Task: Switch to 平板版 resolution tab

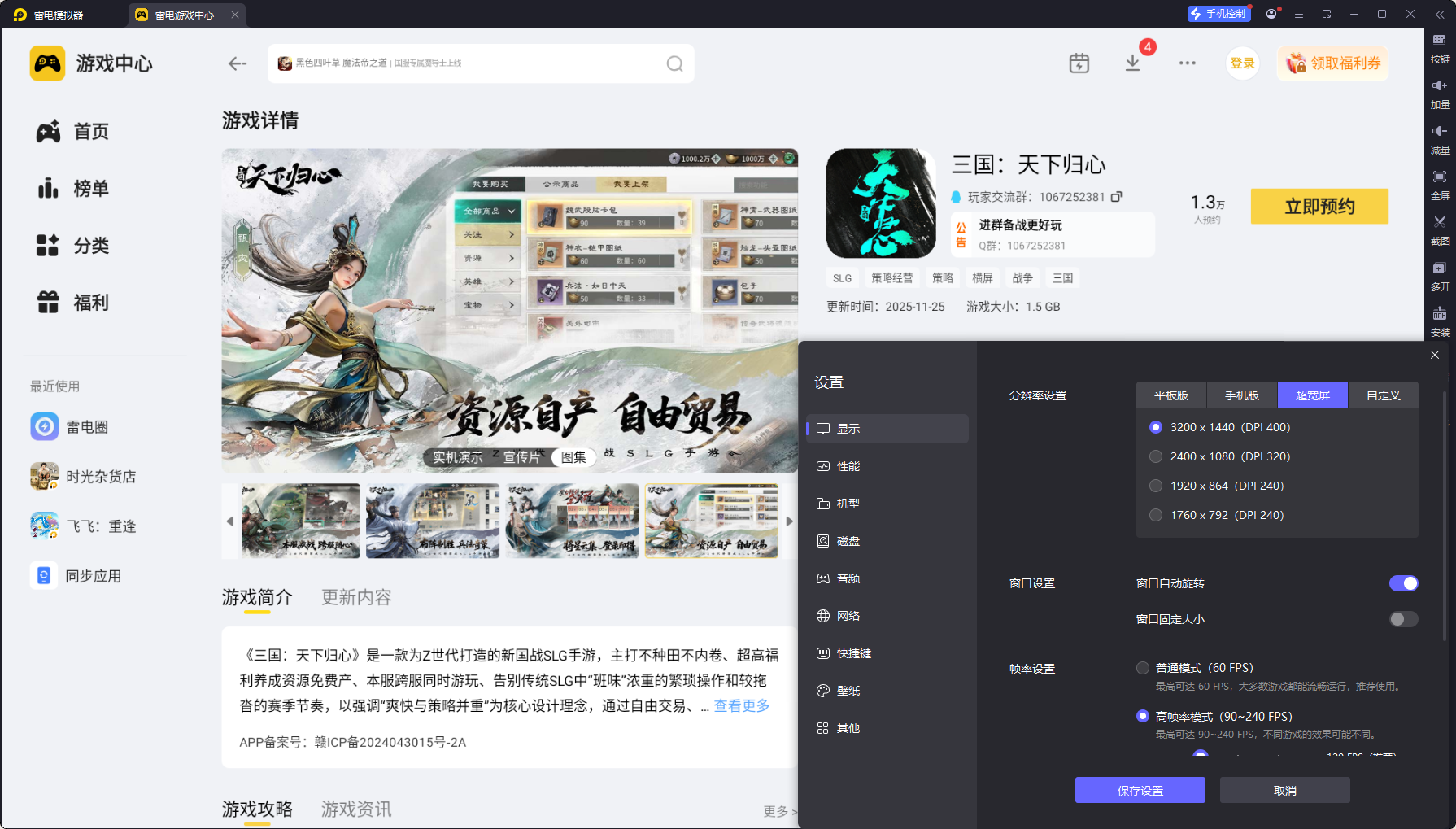Action: (x=1171, y=395)
